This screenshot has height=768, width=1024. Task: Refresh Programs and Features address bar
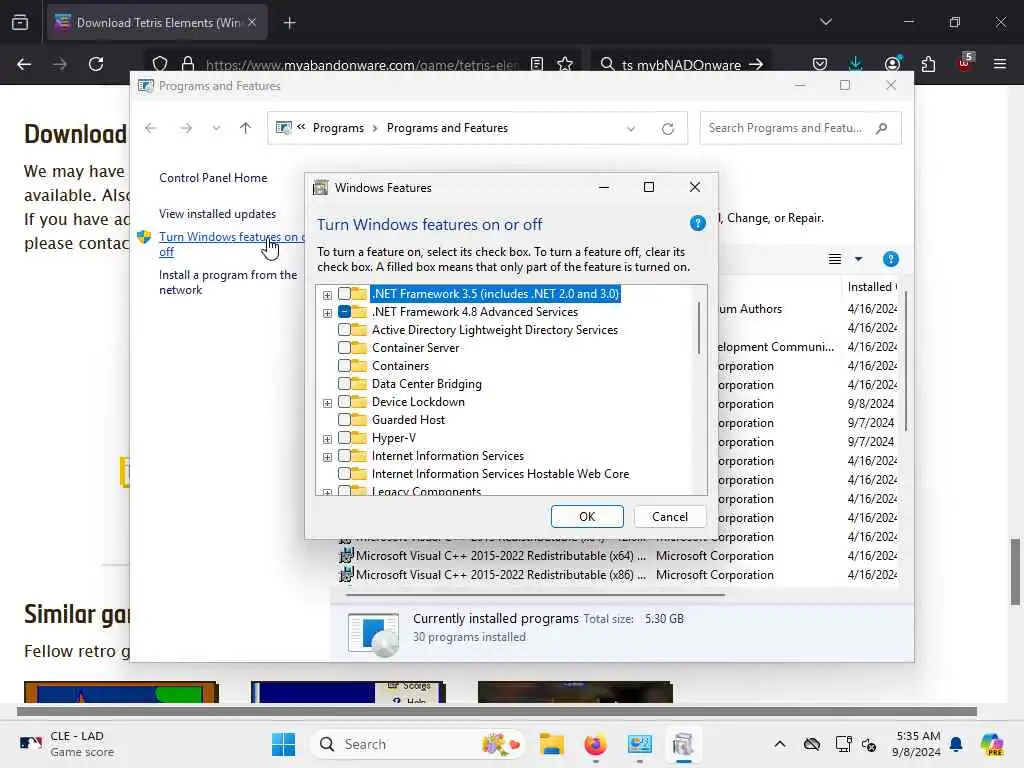[x=667, y=129]
